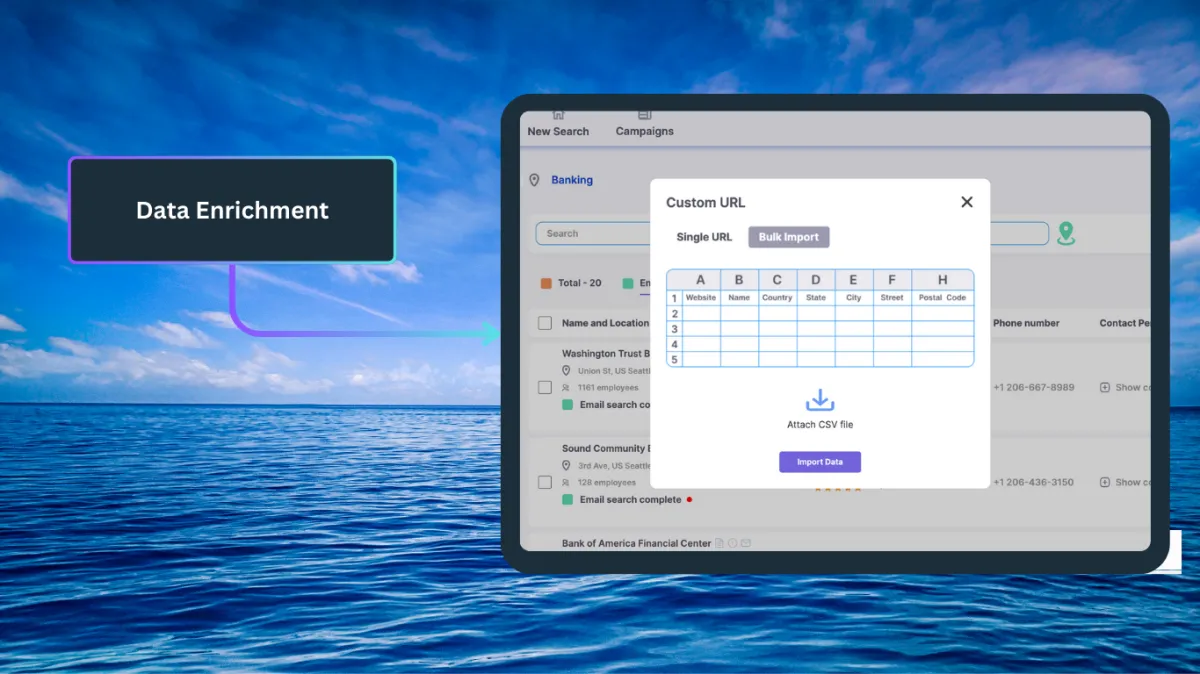Click row 5 header in spreadsheet preview
Image resolution: width=1200 pixels, height=674 pixels.
(x=674, y=359)
